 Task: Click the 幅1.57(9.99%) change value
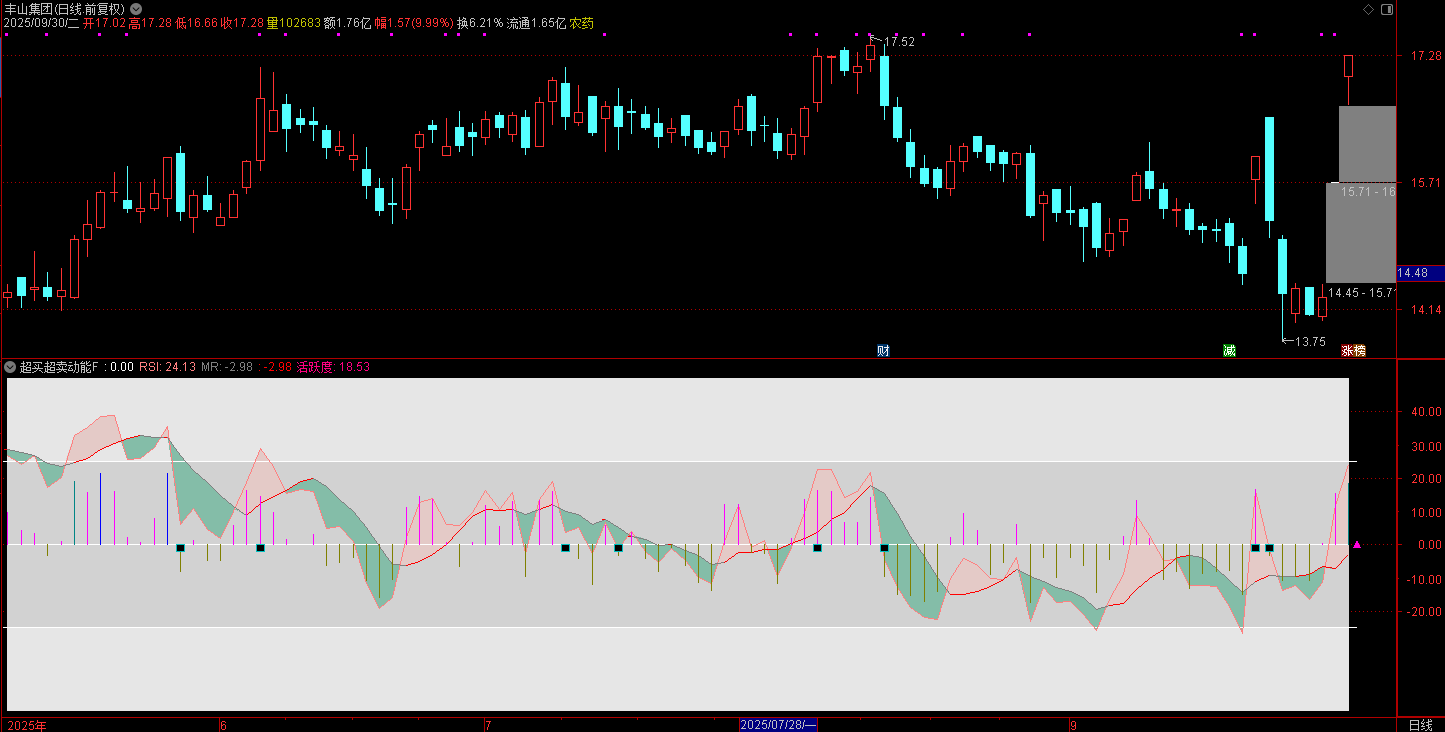[414, 23]
